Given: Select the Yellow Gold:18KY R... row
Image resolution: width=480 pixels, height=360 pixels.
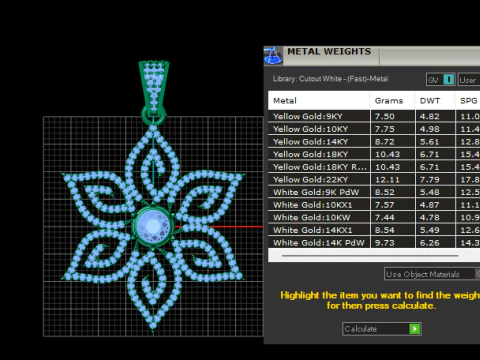Looking at the screenshot, I should click(x=374, y=167).
